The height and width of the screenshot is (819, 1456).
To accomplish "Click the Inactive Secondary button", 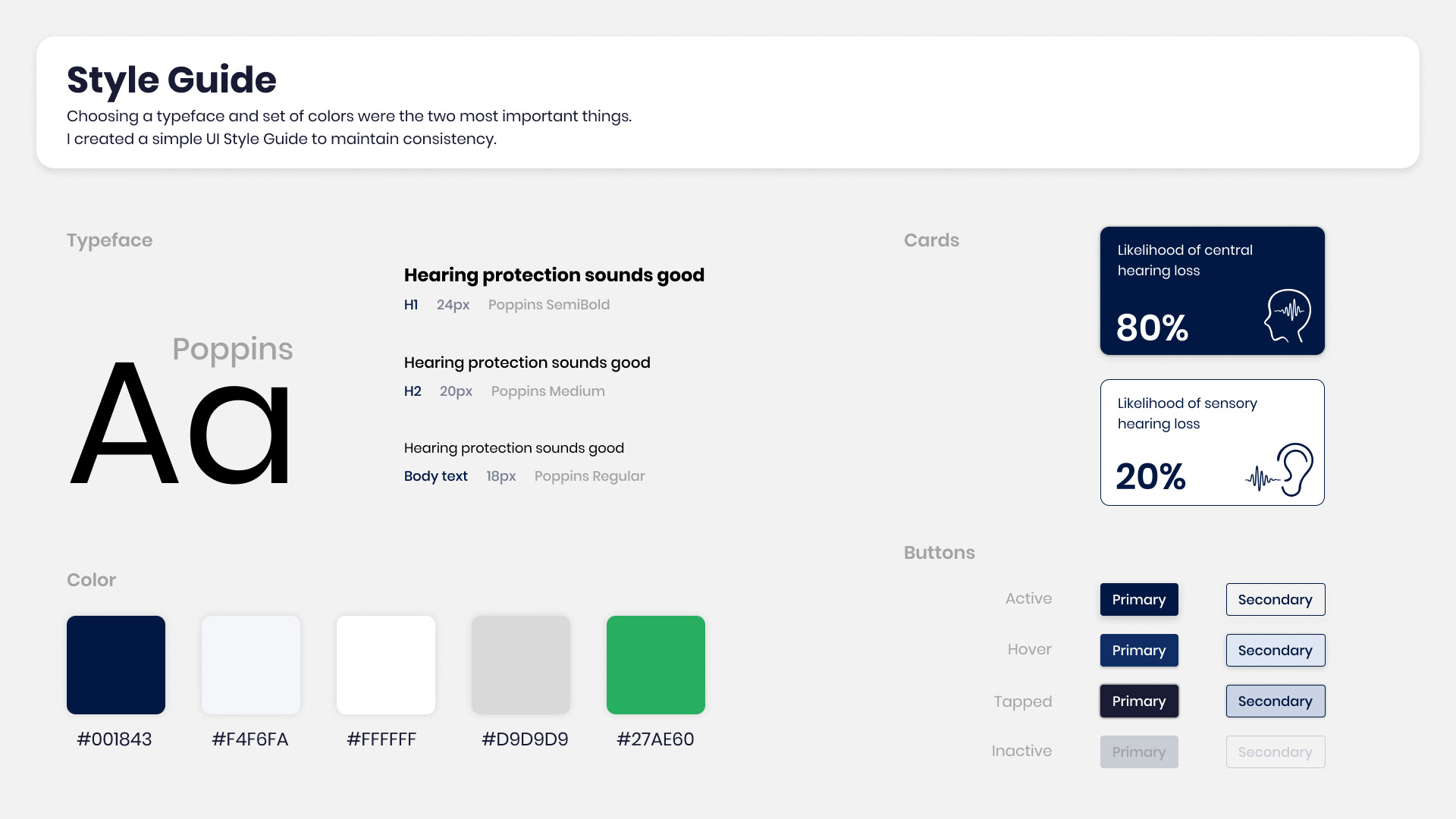I will click(x=1276, y=752).
